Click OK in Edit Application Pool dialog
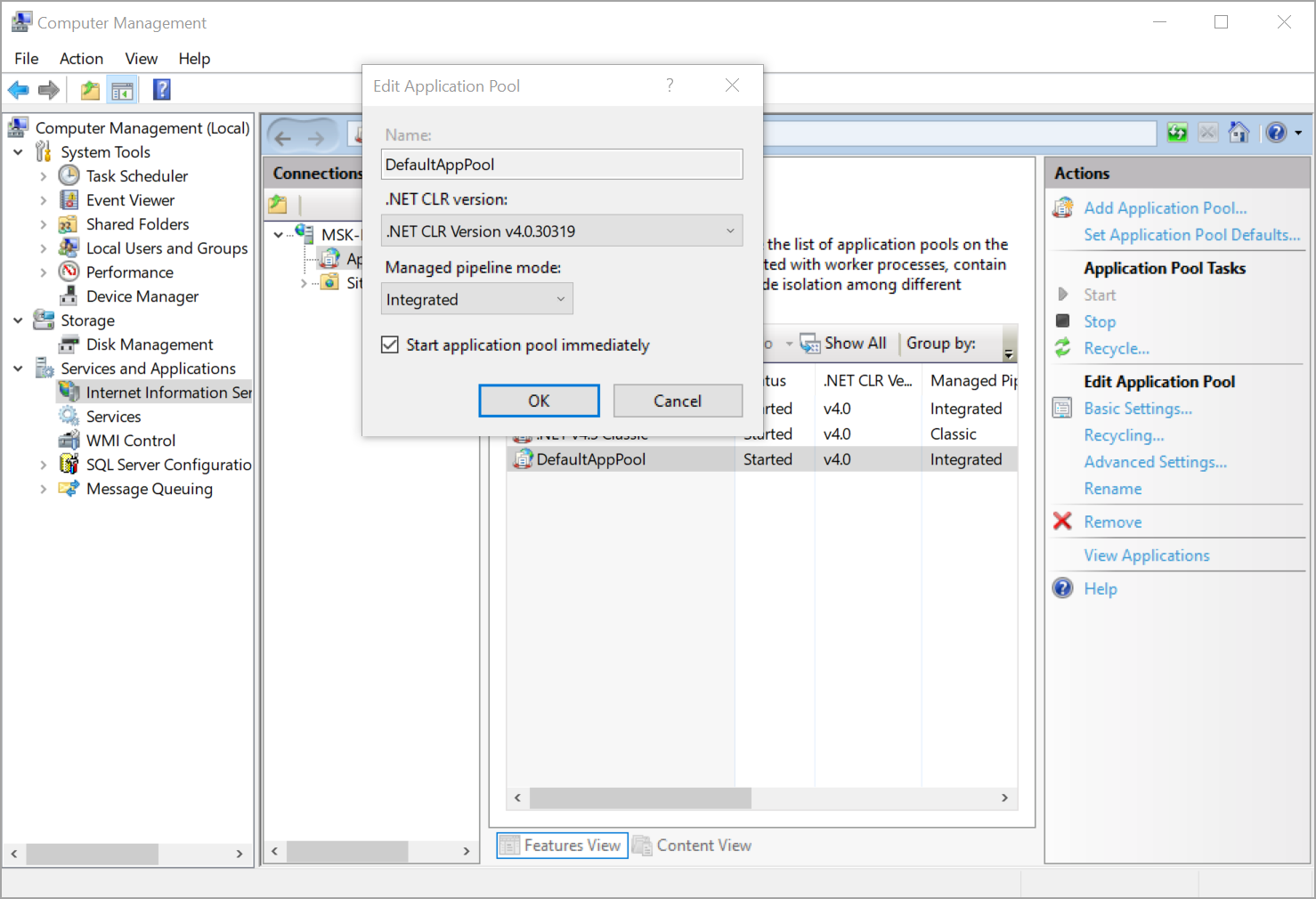 pyautogui.click(x=539, y=401)
